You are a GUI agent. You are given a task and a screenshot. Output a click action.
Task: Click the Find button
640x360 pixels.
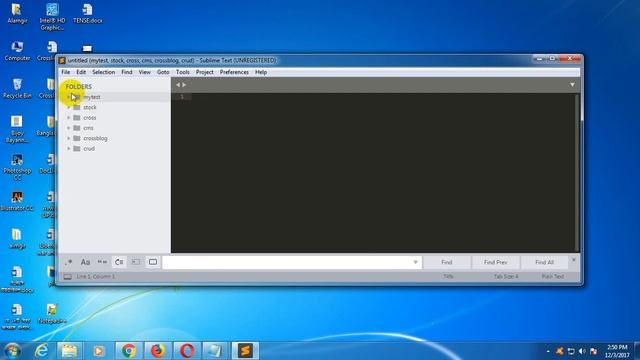[x=447, y=262]
